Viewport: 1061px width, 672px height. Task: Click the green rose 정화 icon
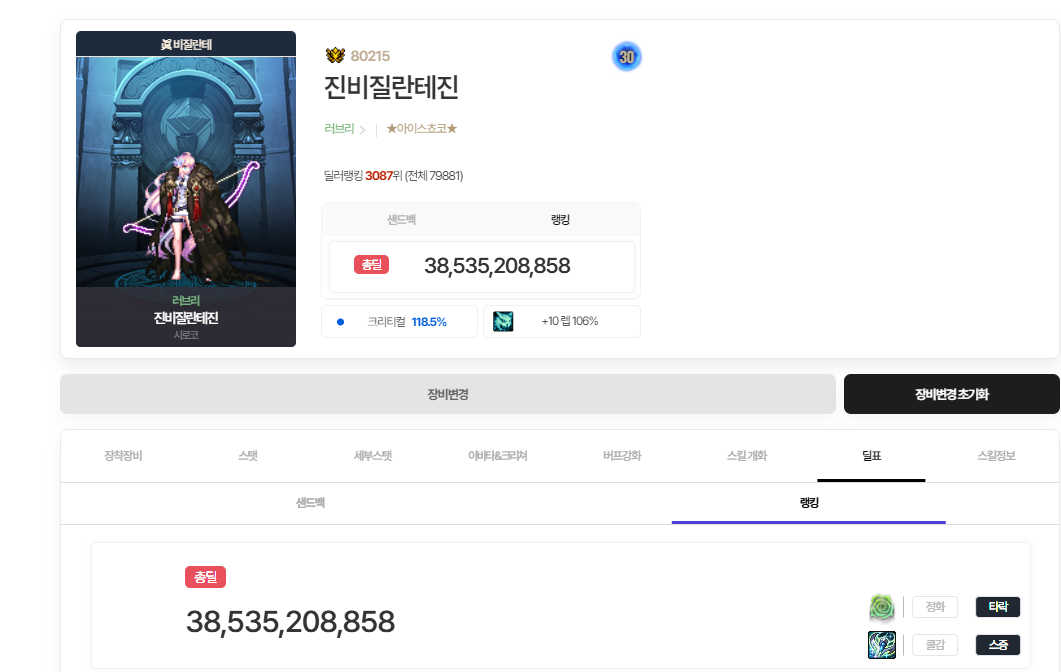(x=882, y=607)
